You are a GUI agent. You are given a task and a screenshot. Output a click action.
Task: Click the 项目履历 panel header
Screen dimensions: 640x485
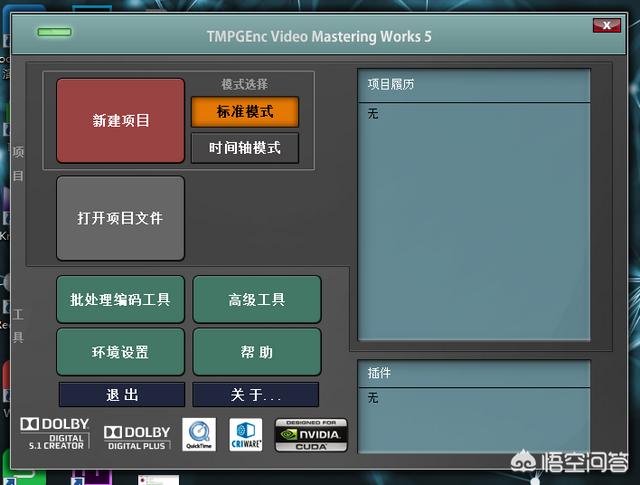pyautogui.click(x=474, y=85)
